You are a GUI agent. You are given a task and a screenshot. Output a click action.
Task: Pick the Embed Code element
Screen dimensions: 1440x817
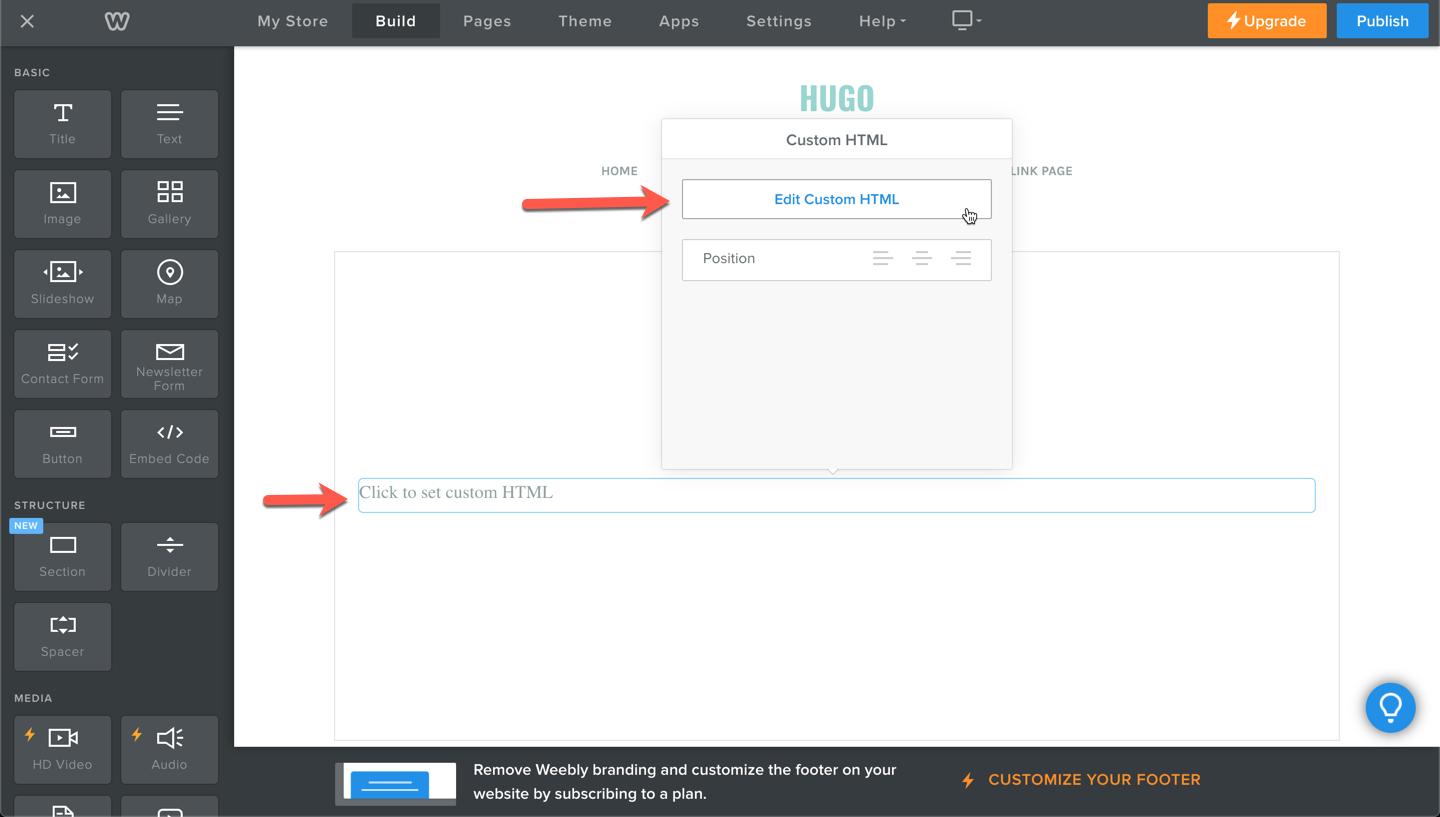click(169, 444)
